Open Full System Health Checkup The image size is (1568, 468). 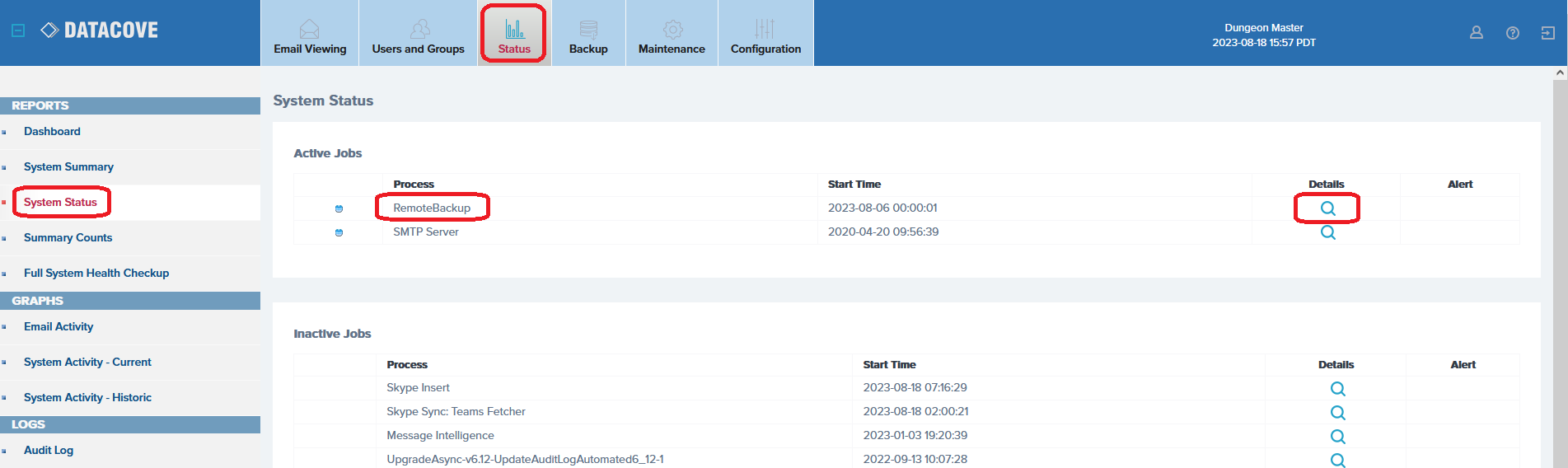(x=96, y=273)
